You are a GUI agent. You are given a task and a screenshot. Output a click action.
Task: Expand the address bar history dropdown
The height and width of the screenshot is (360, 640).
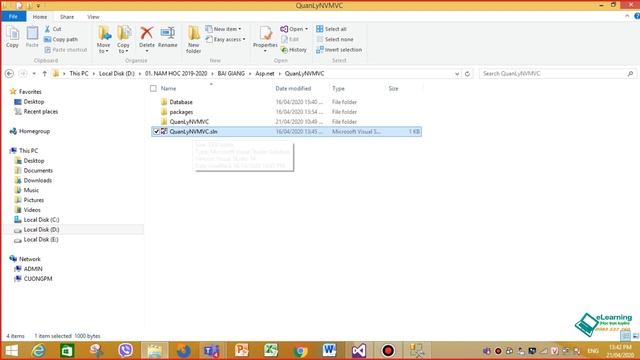click(x=457, y=73)
